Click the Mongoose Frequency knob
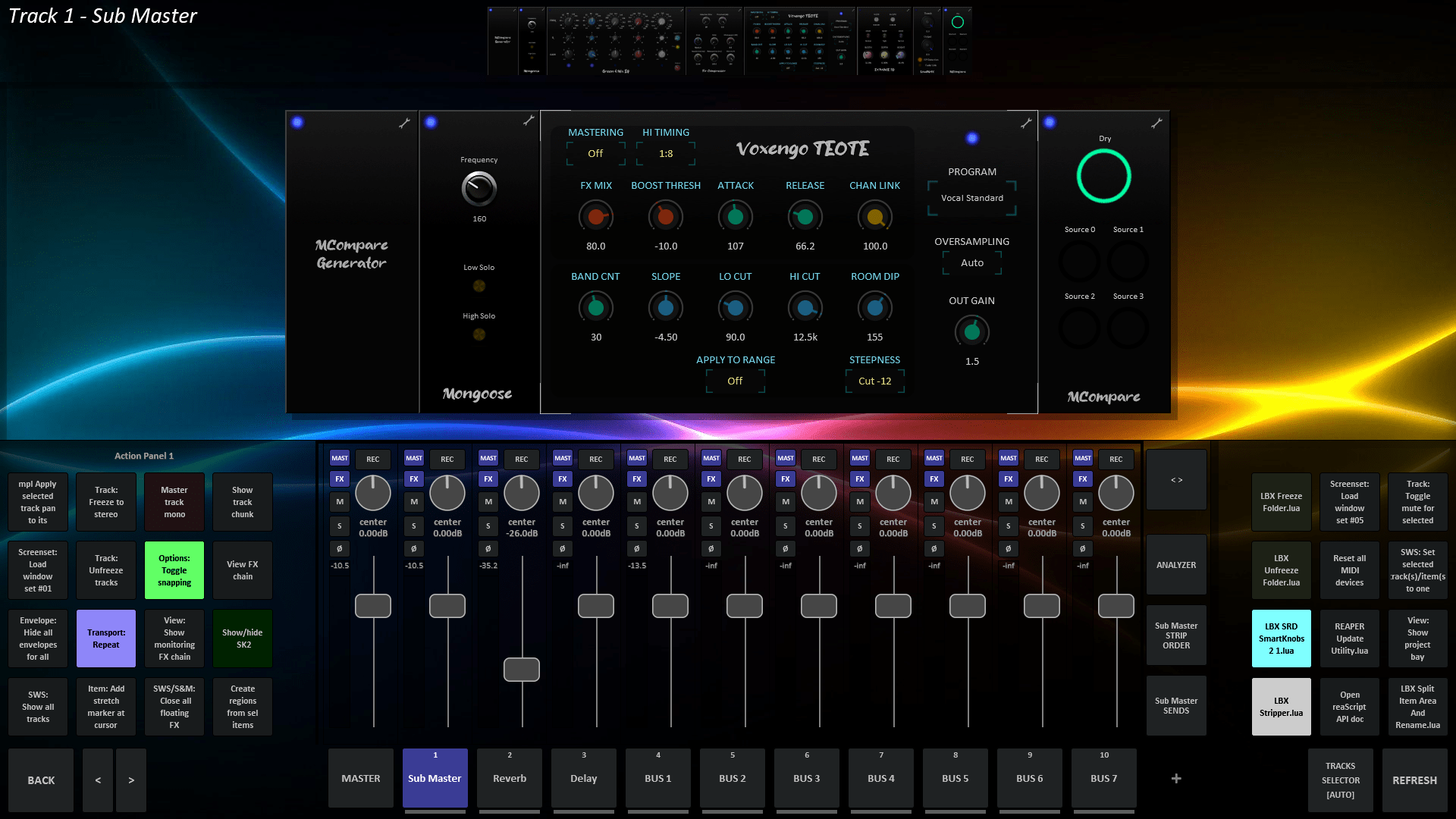 (479, 189)
